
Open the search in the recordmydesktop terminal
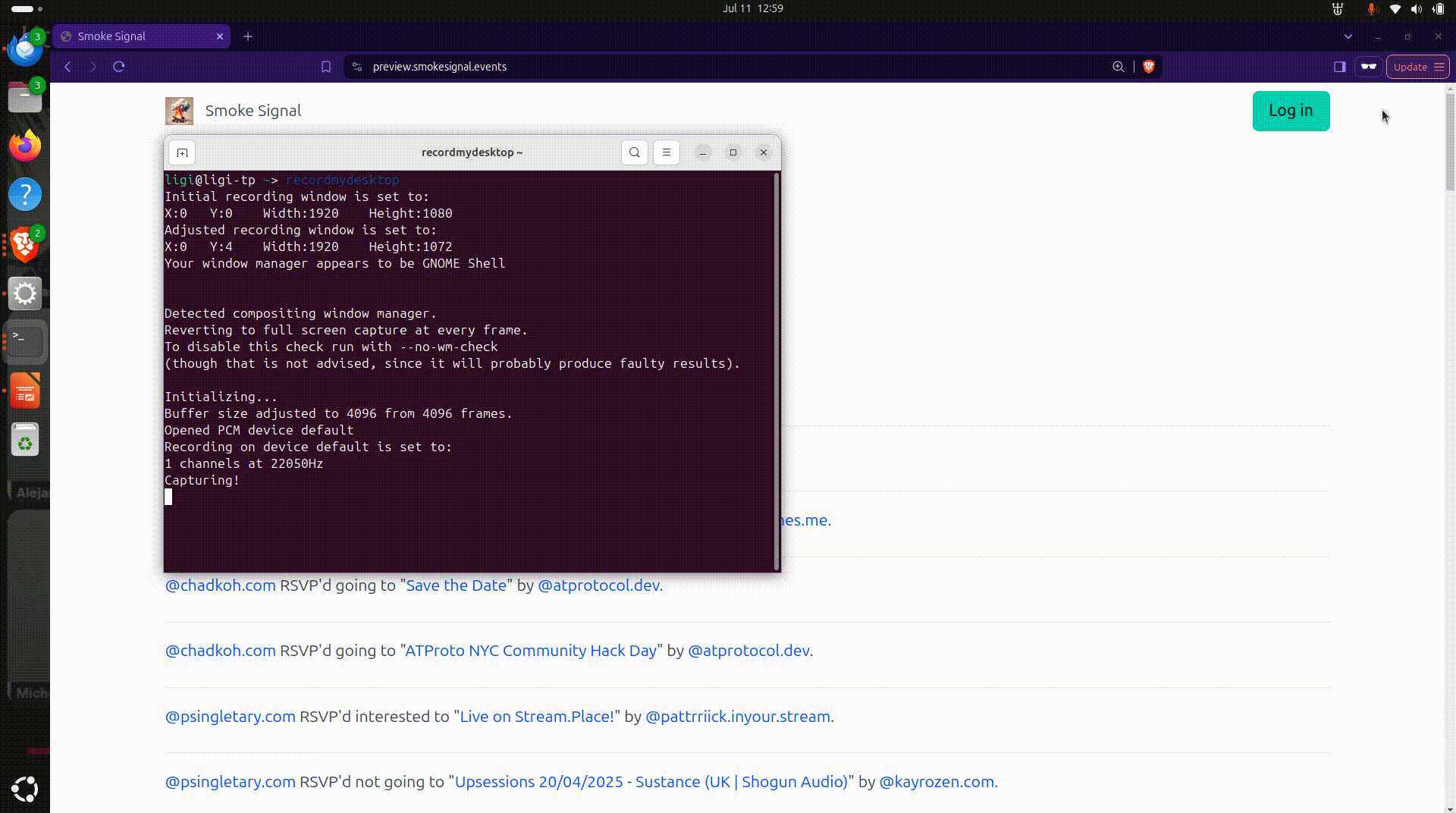(634, 152)
